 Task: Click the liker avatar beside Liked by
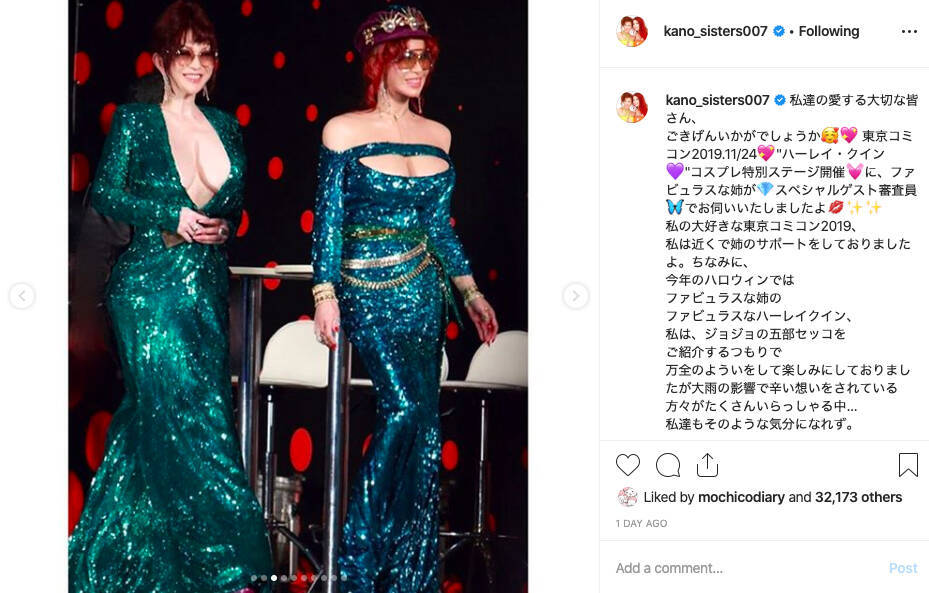click(627, 497)
